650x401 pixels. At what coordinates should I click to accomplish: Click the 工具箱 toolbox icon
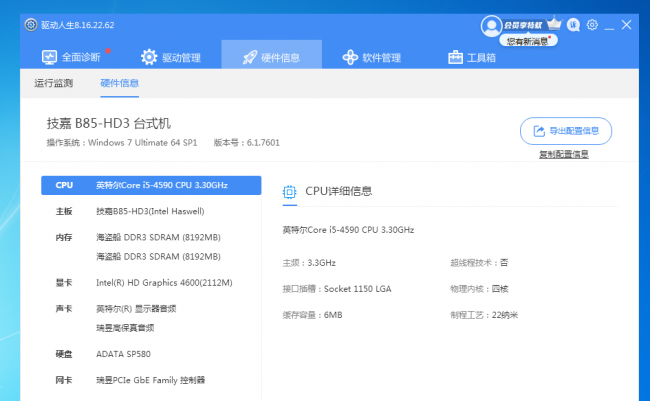pos(455,57)
